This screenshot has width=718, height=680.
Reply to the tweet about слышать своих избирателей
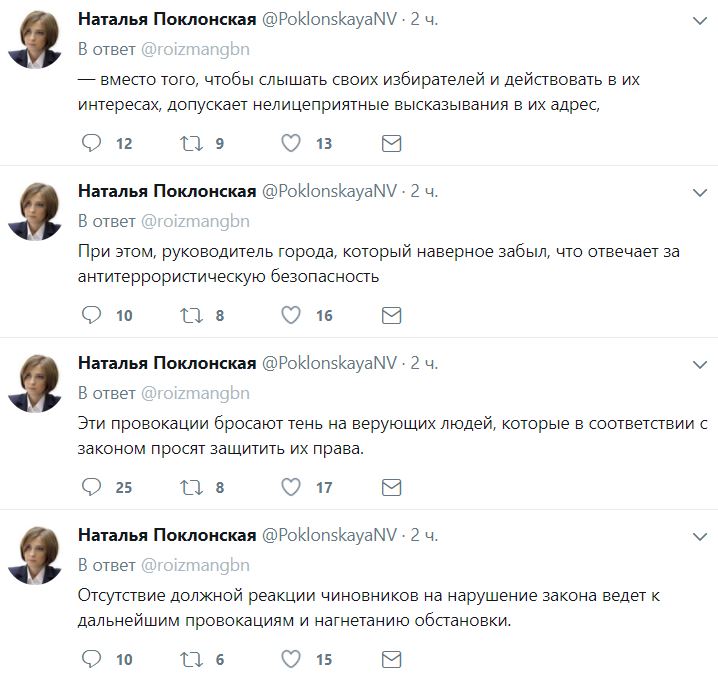92,144
